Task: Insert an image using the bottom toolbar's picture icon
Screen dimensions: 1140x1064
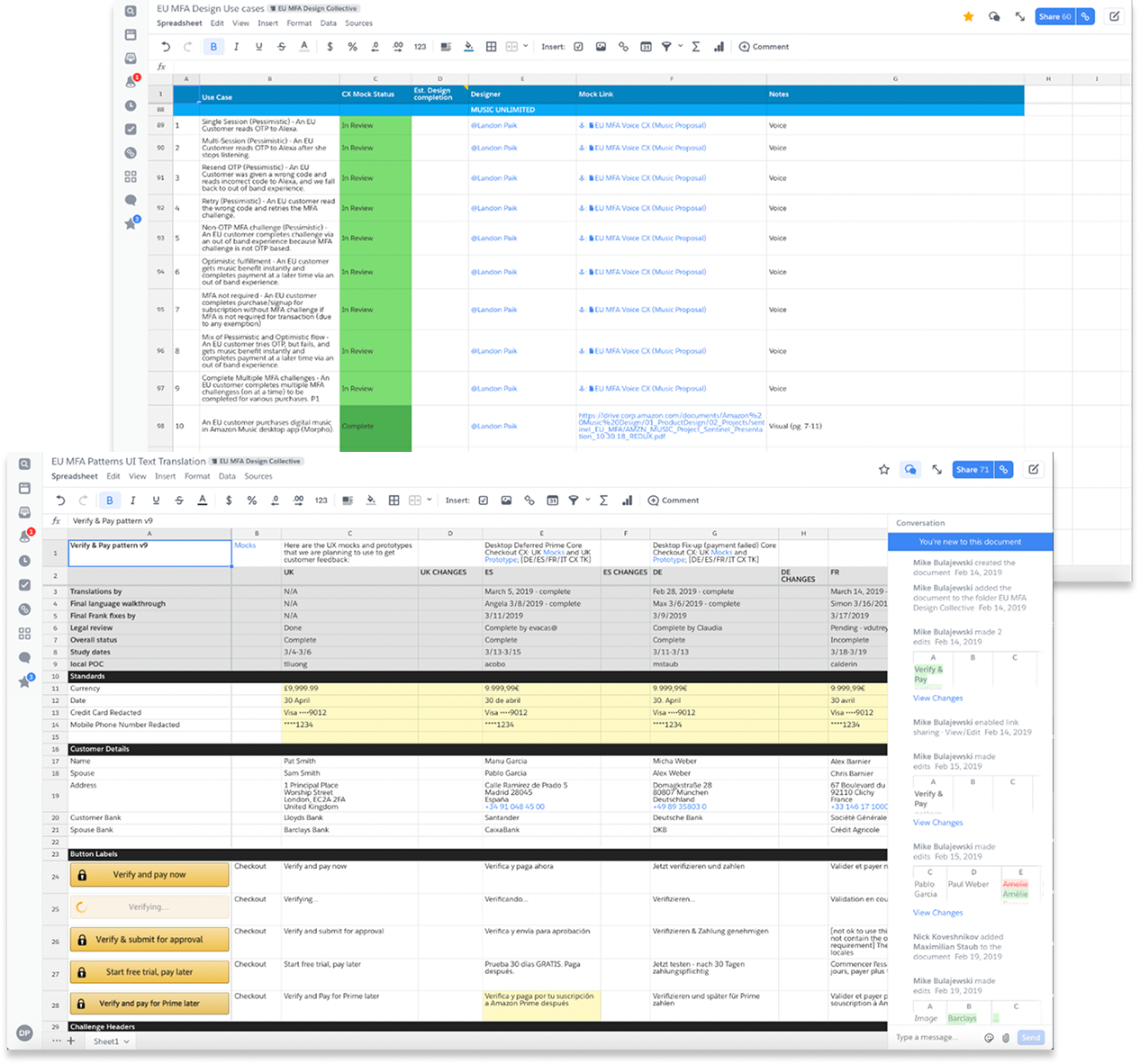Action: point(506,500)
